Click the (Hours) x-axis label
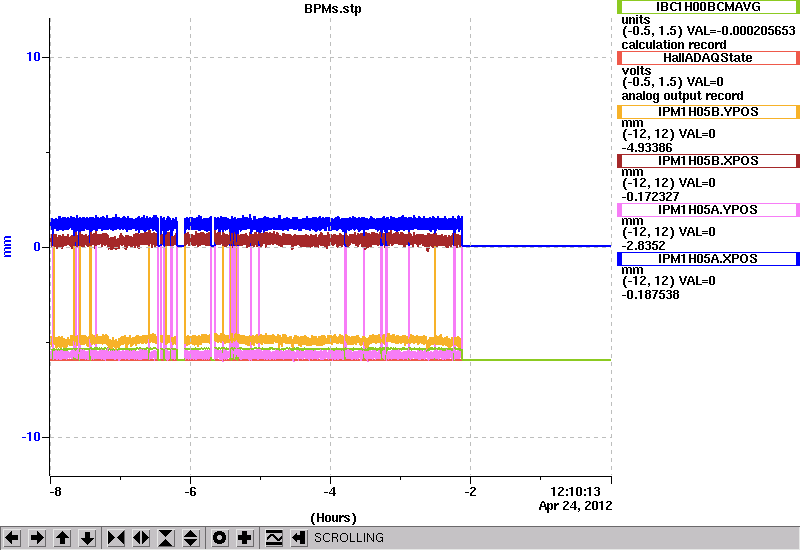 click(333, 518)
